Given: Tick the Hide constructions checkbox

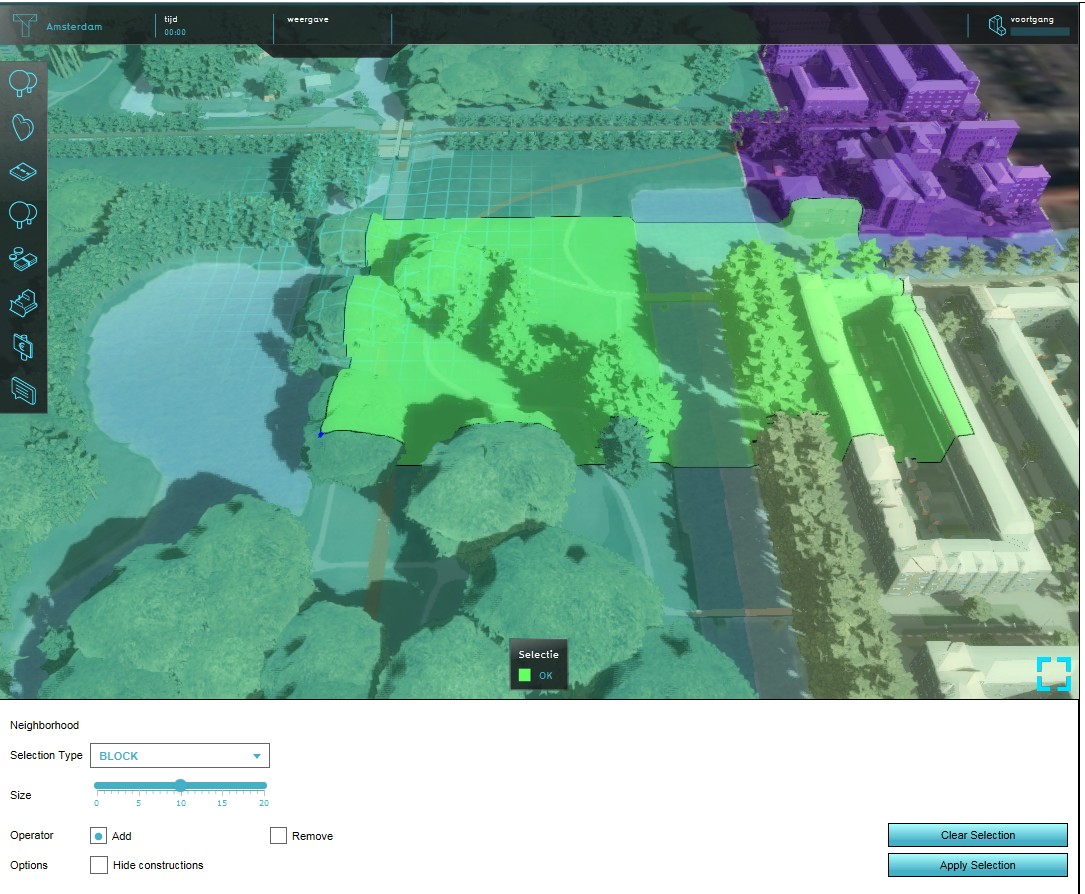Looking at the screenshot, I should [x=99, y=865].
